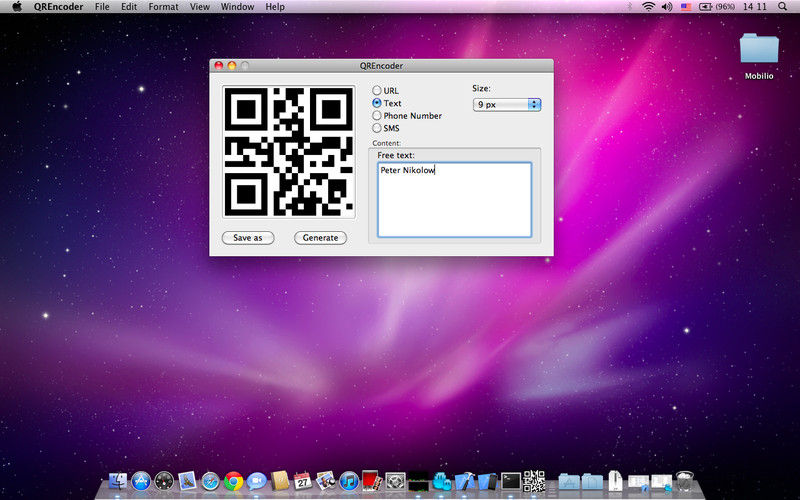
Task: Open the Address Book dock icon
Action: tap(280, 481)
